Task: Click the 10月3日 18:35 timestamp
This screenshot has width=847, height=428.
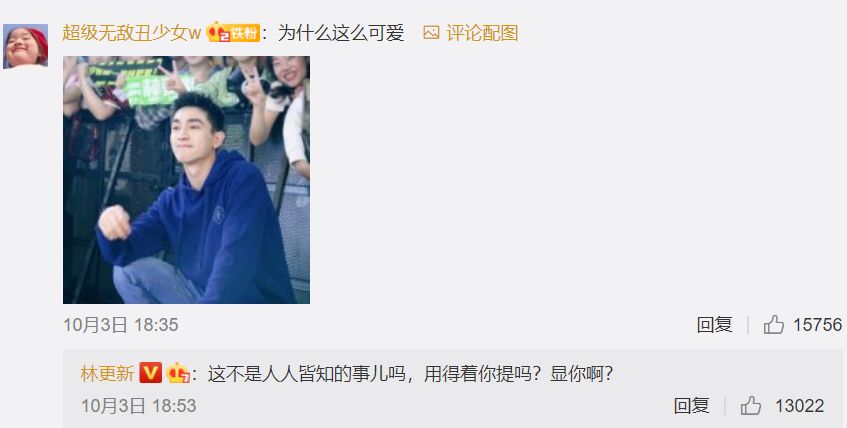Action: tap(120, 325)
